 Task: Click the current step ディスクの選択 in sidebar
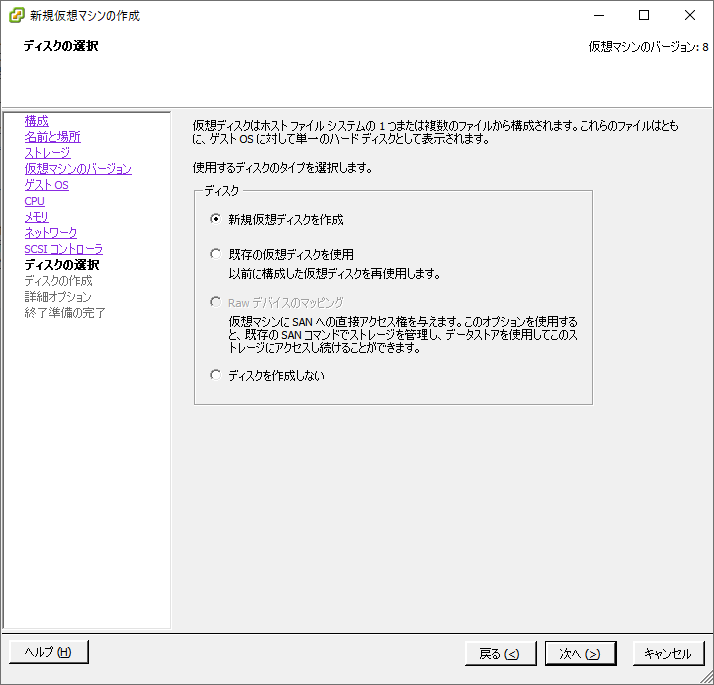click(x=61, y=265)
